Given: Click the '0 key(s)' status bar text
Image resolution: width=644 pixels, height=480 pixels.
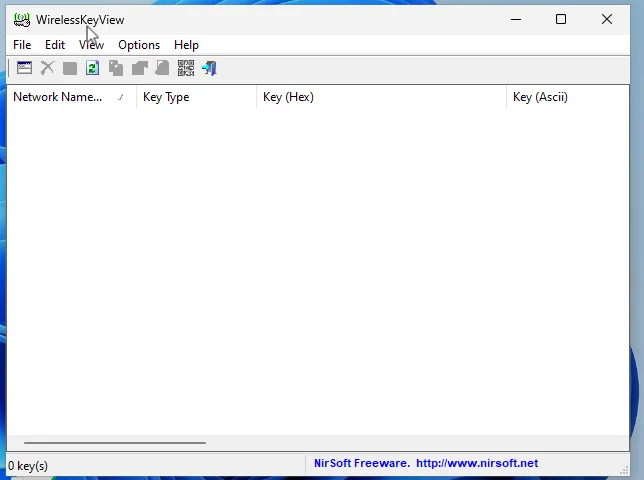Looking at the screenshot, I should (x=28, y=466).
